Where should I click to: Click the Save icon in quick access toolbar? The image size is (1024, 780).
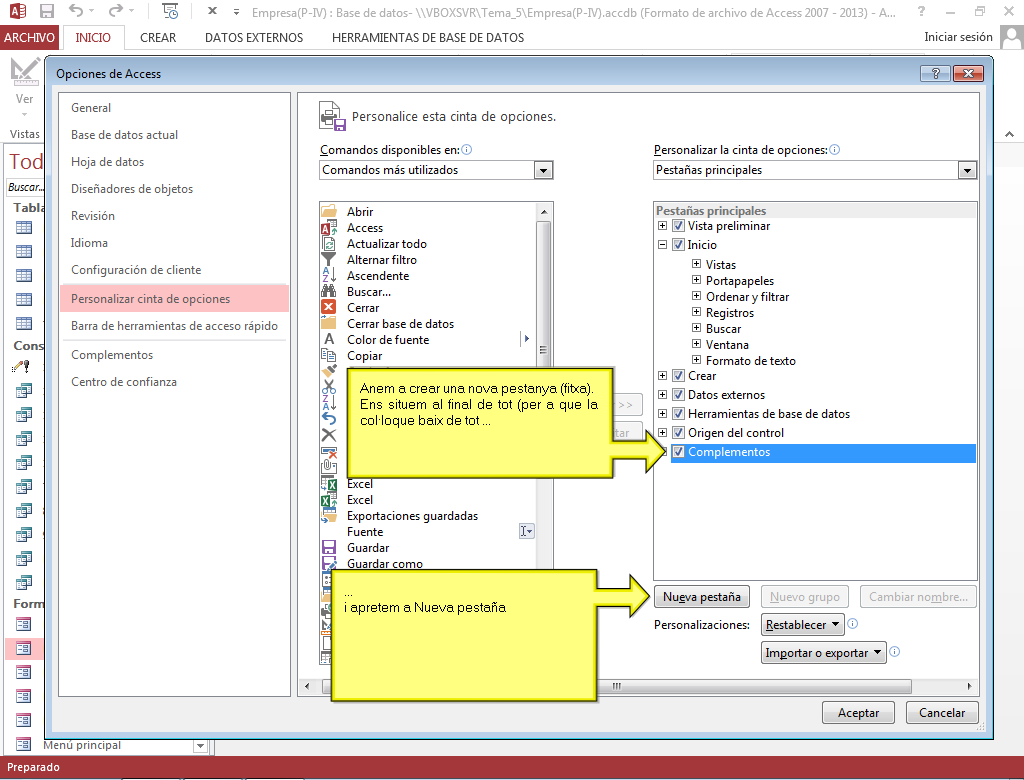click(46, 11)
